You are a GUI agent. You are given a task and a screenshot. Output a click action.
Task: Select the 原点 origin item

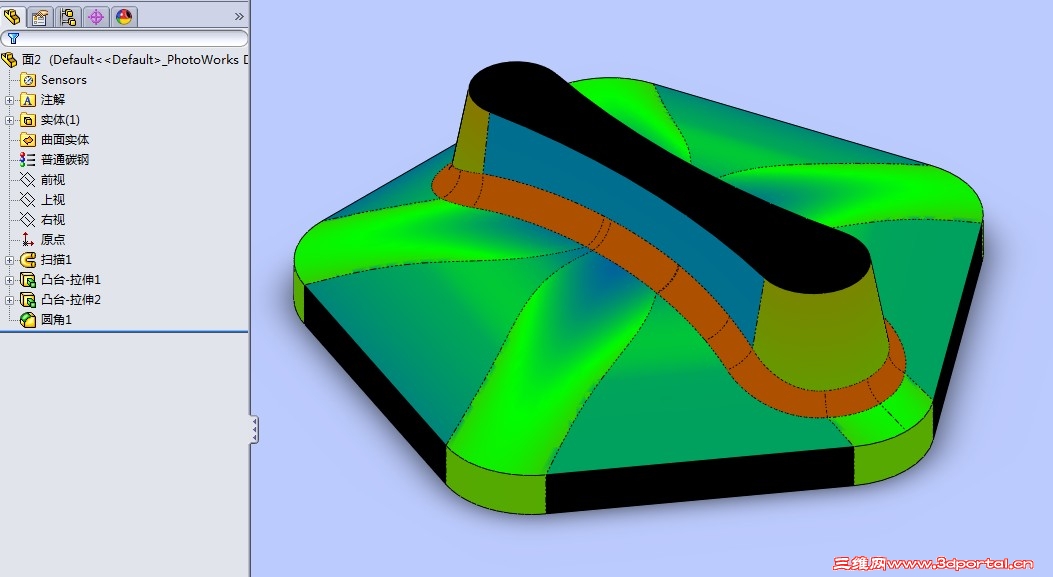point(53,239)
